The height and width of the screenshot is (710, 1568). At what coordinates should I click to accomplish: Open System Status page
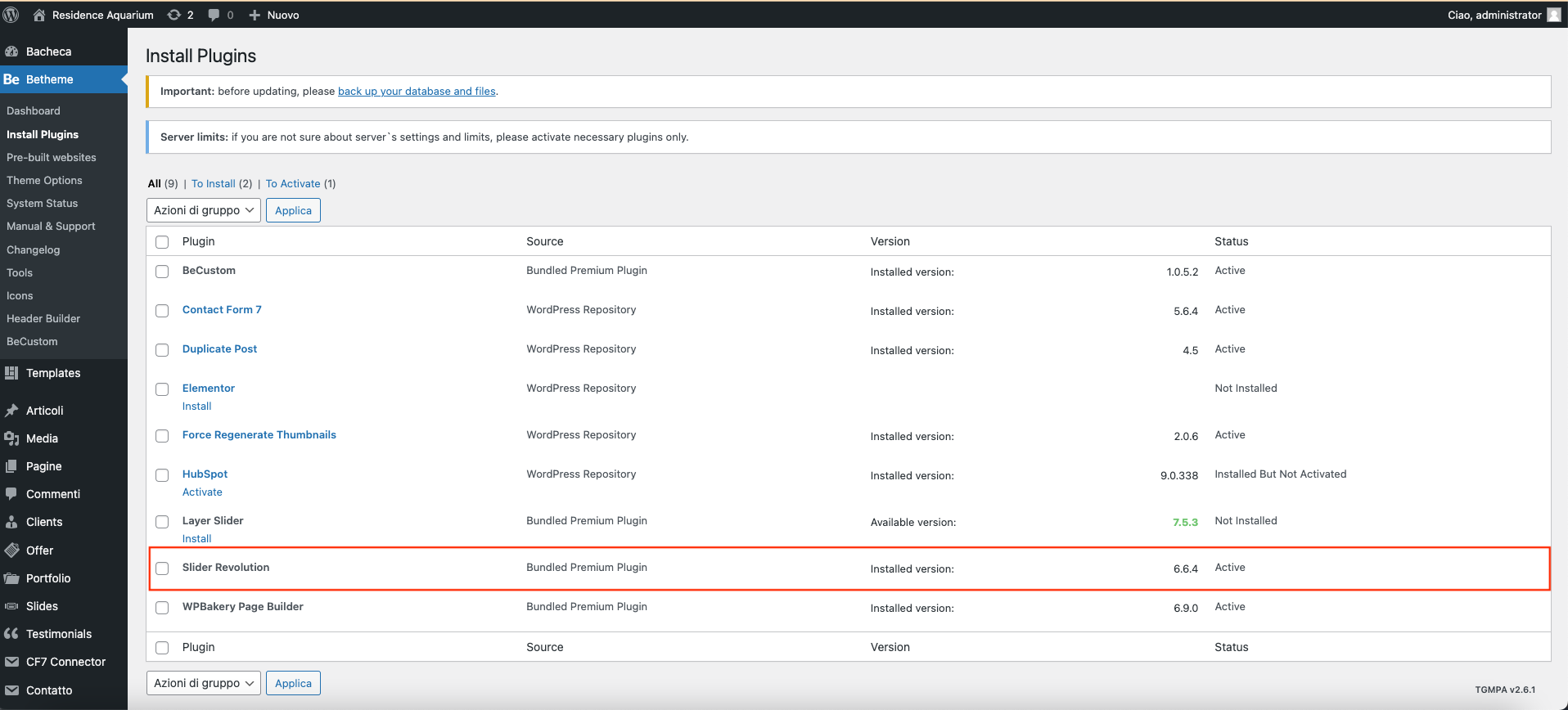(43, 203)
